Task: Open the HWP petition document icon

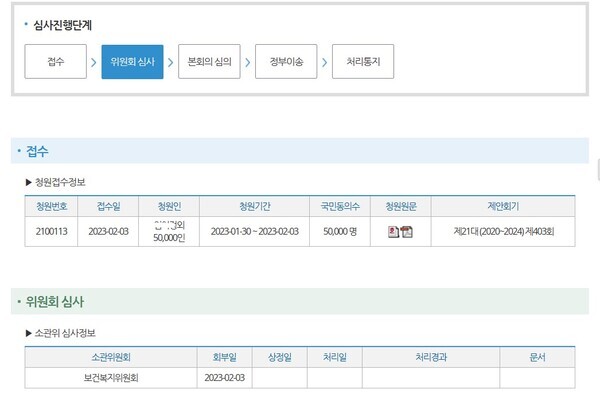Action: click(393, 232)
